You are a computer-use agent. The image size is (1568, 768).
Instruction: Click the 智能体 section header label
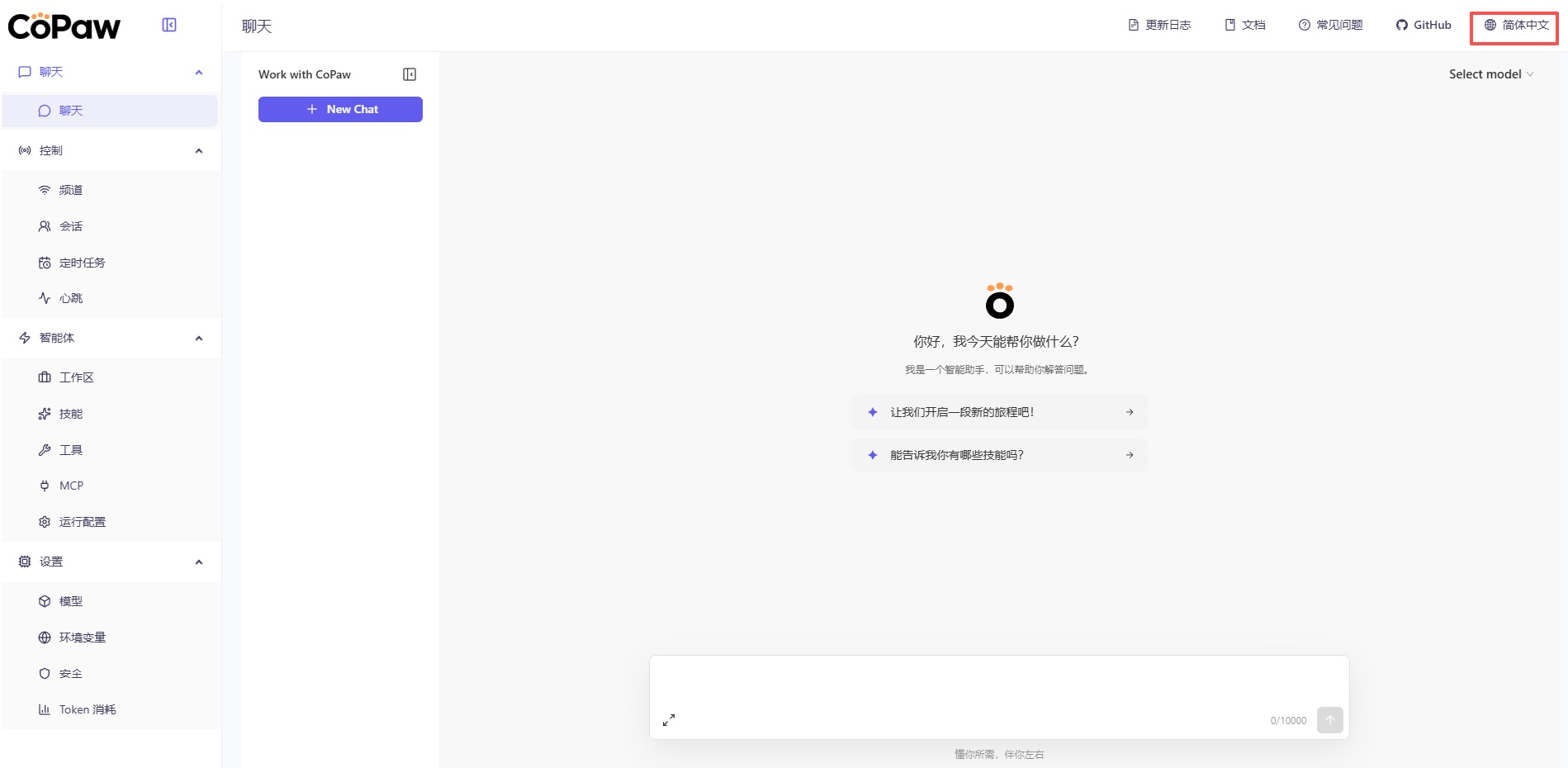pyautogui.click(x=57, y=338)
